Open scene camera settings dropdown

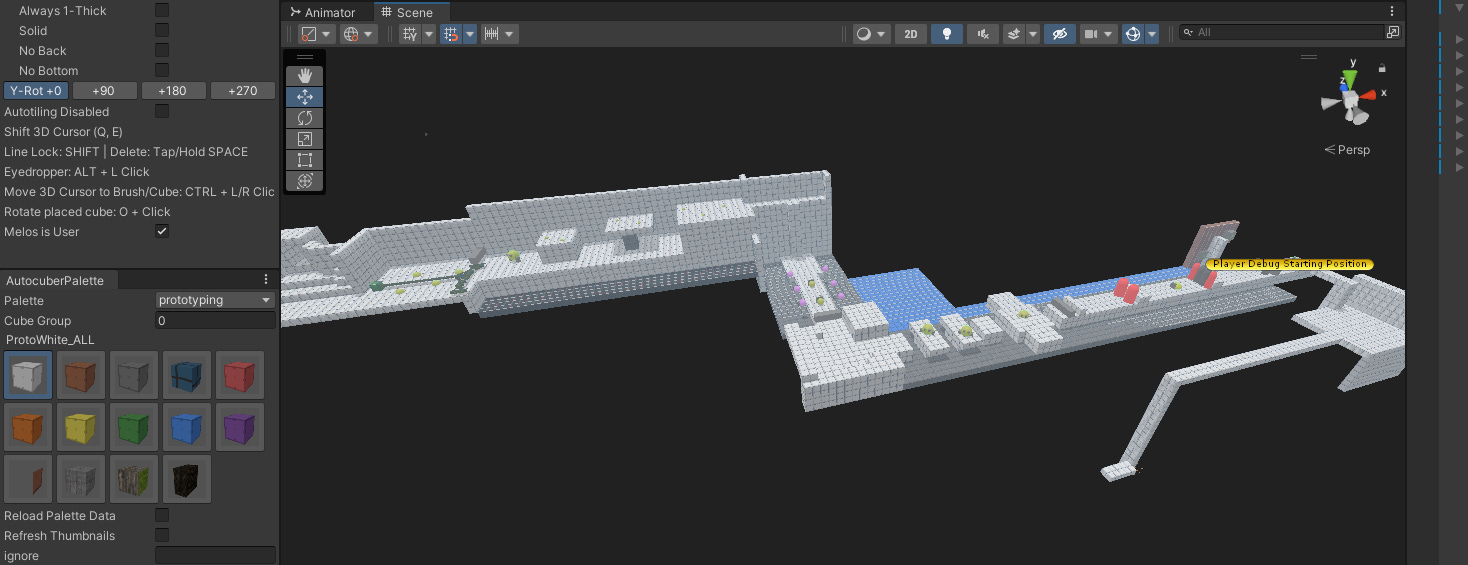pyautogui.click(x=1098, y=33)
